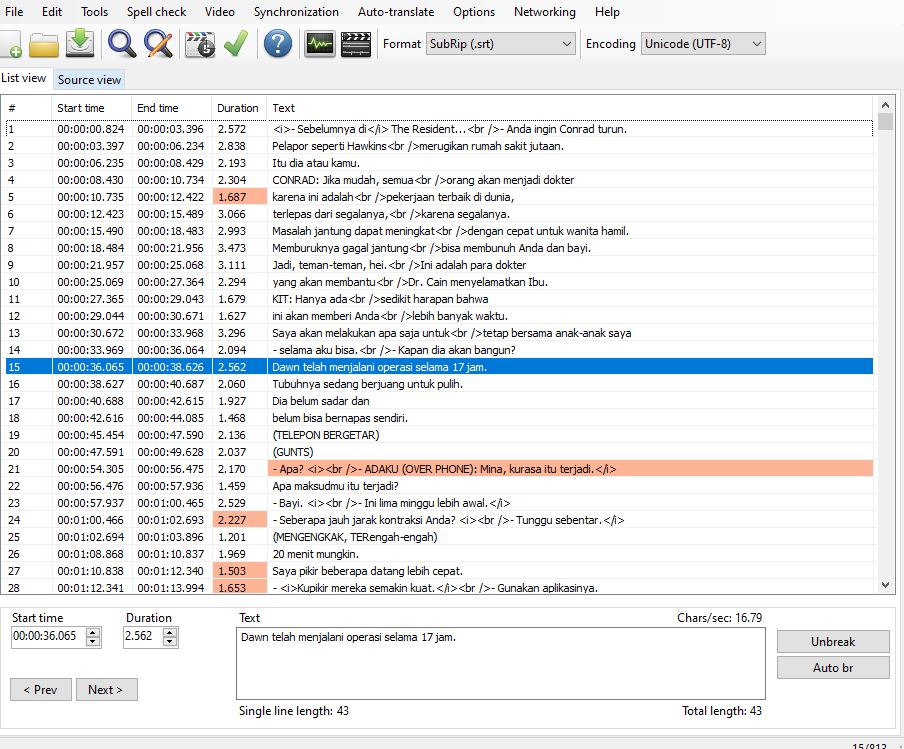Sort by the Text column header

click(x=571, y=108)
